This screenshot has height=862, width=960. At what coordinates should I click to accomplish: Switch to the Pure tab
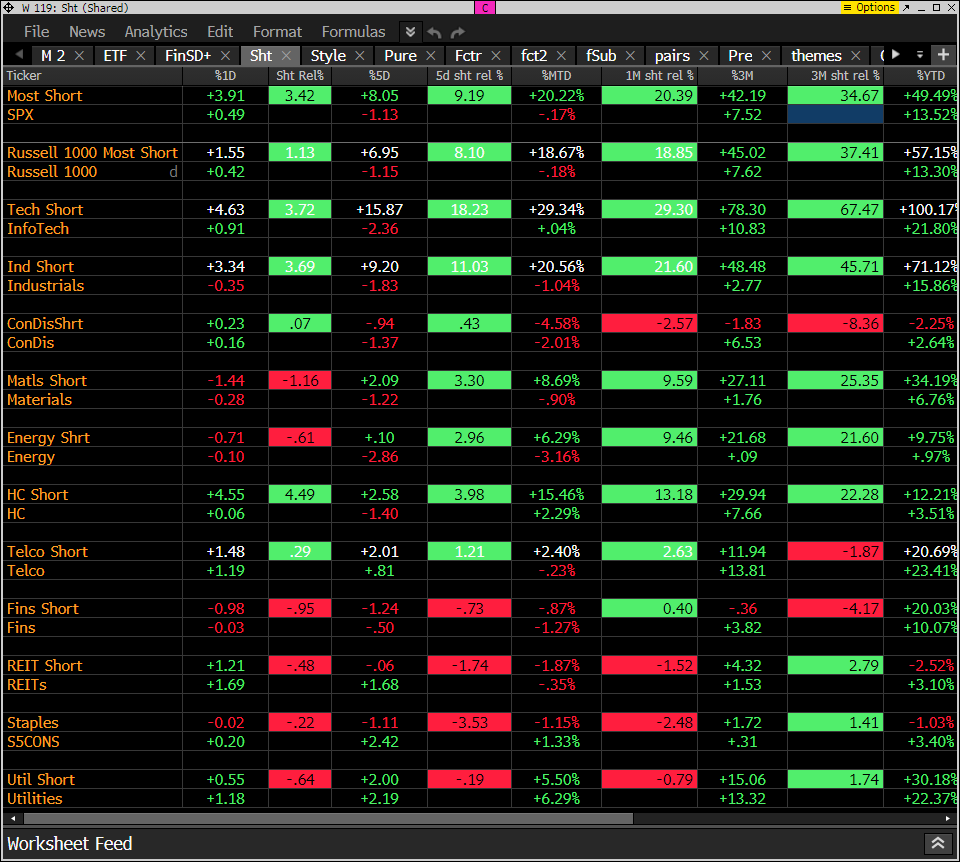pos(400,55)
